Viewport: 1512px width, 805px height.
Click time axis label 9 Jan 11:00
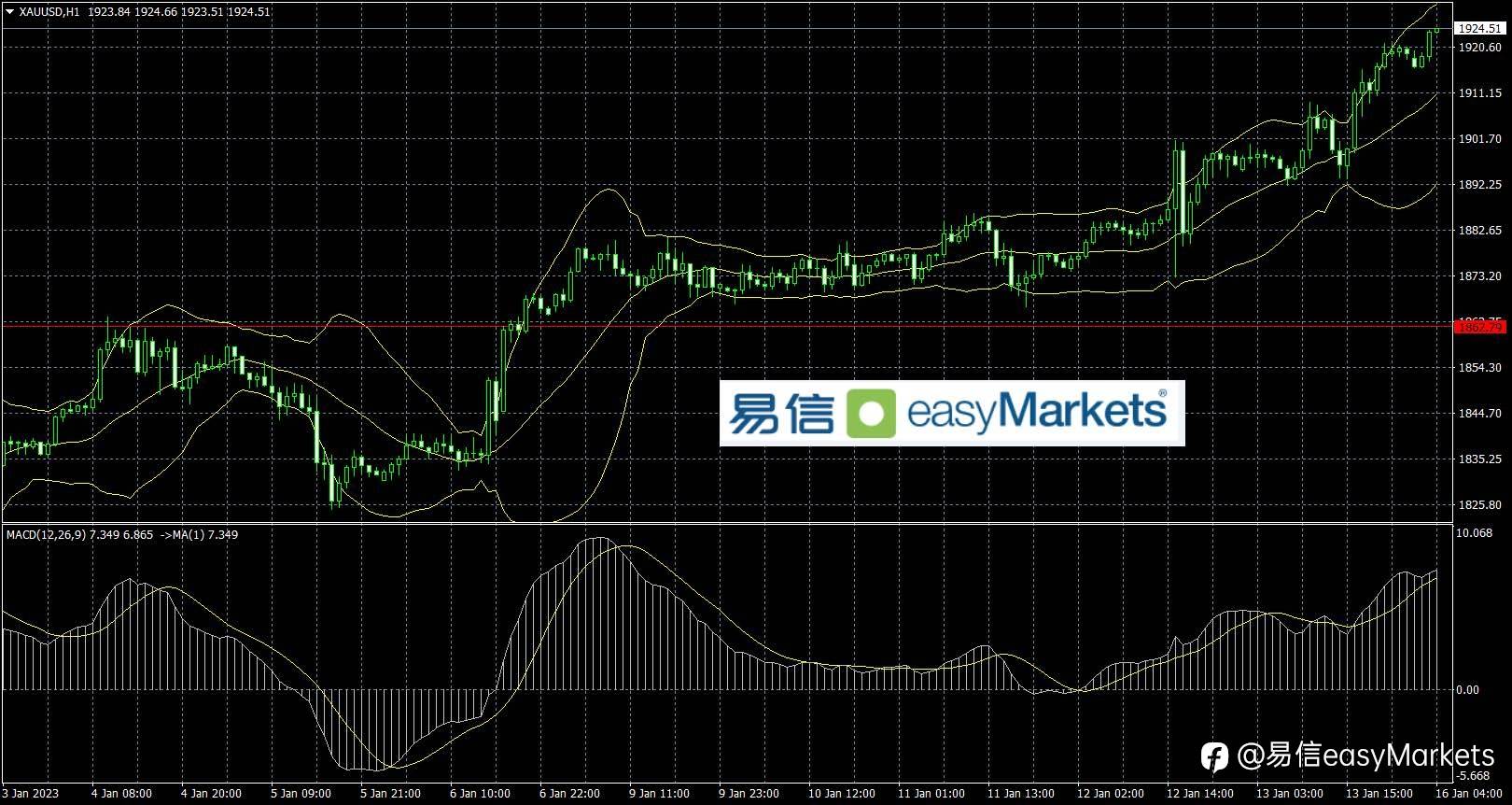(x=659, y=794)
